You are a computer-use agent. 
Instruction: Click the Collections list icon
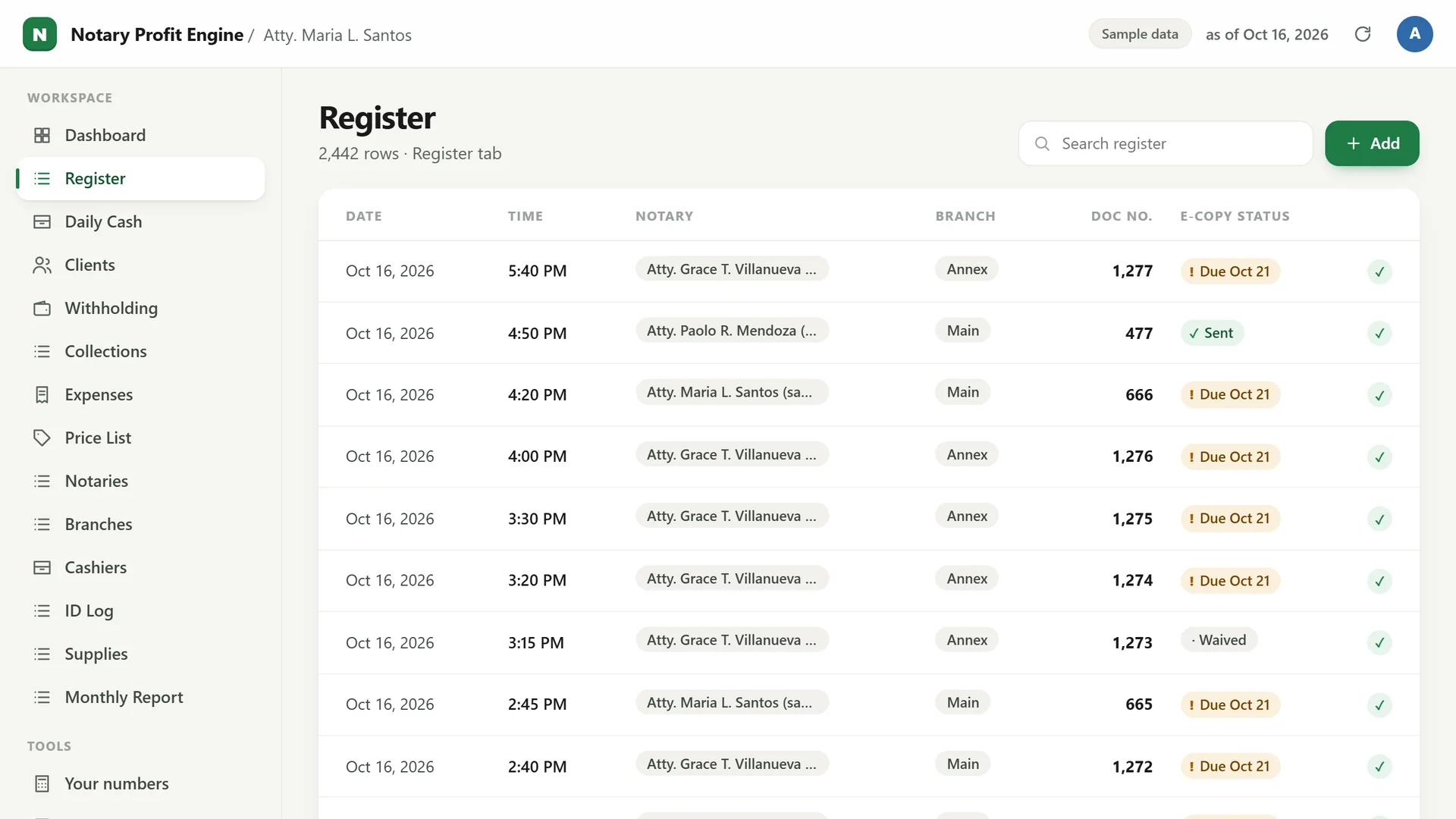(42, 351)
